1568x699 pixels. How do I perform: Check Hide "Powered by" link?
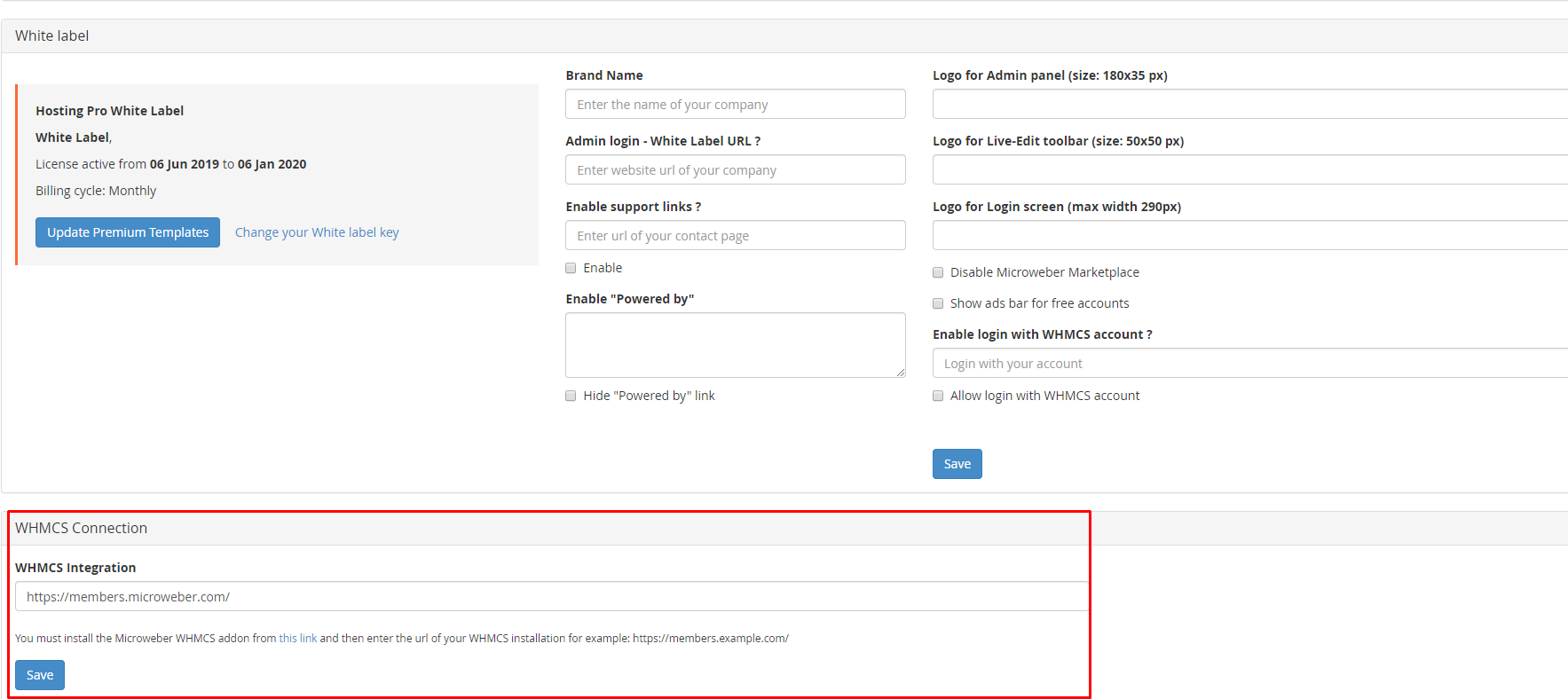pyautogui.click(x=571, y=396)
